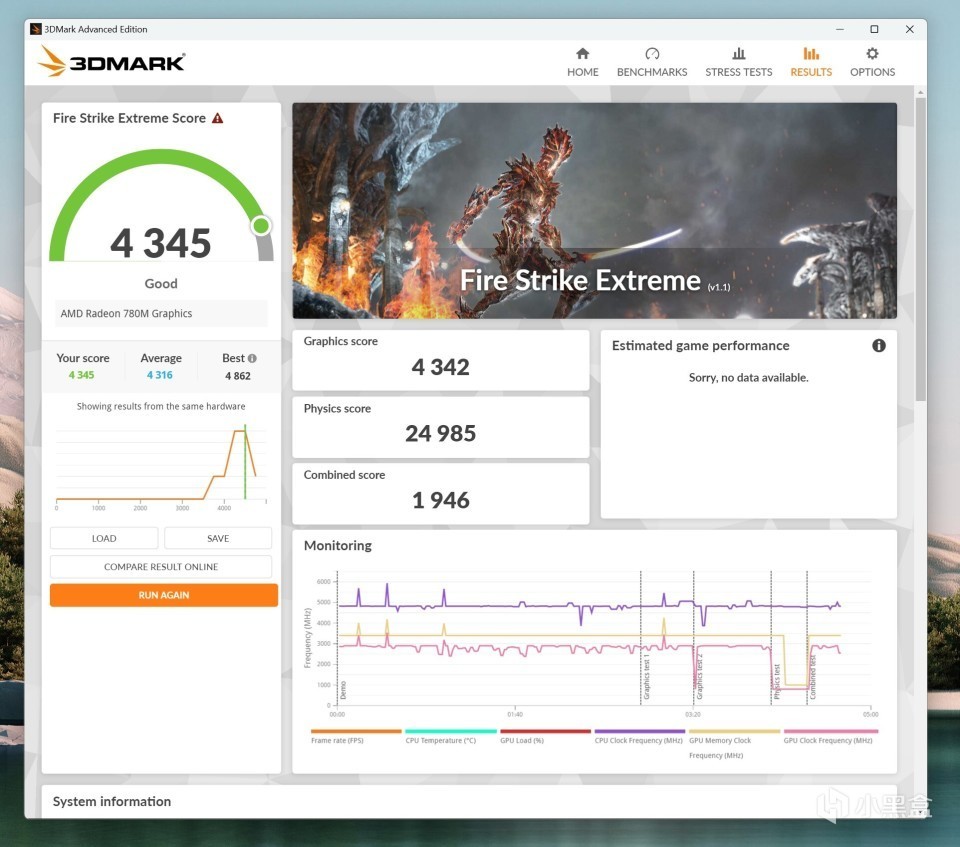960x847 pixels.
Task: Maximize the 3DMark window
Action: [x=874, y=29]
